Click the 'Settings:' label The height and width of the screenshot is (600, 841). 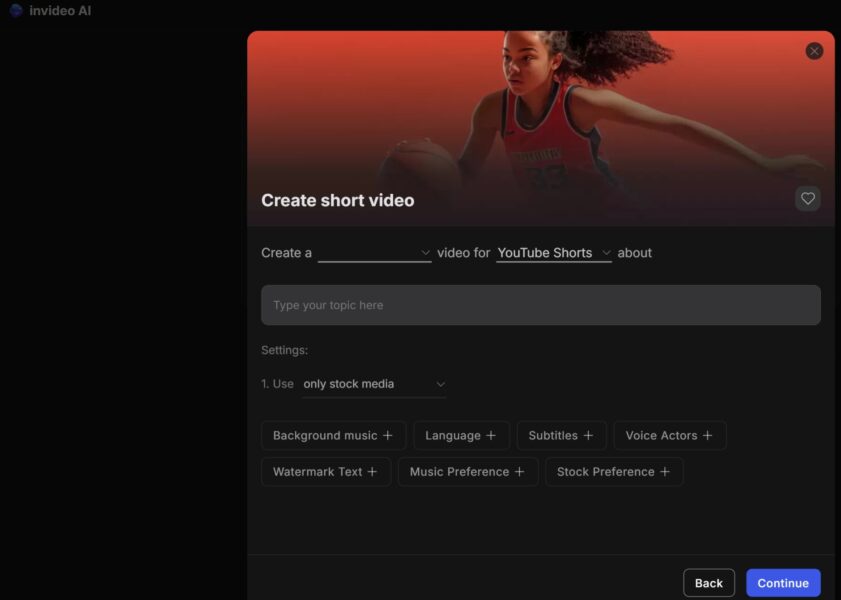[x=284, y=350]
